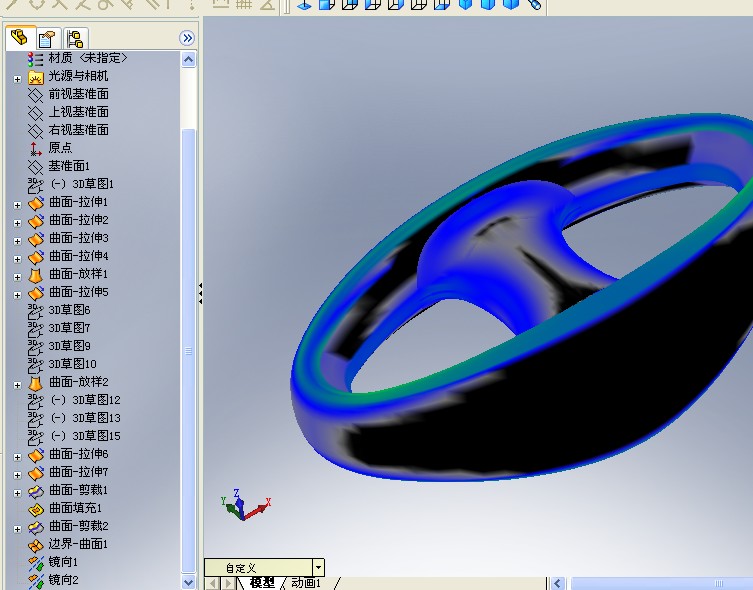Select the 原点 origin icon
This screenshot has height=590, width=753.
click(x=35, y=149)
